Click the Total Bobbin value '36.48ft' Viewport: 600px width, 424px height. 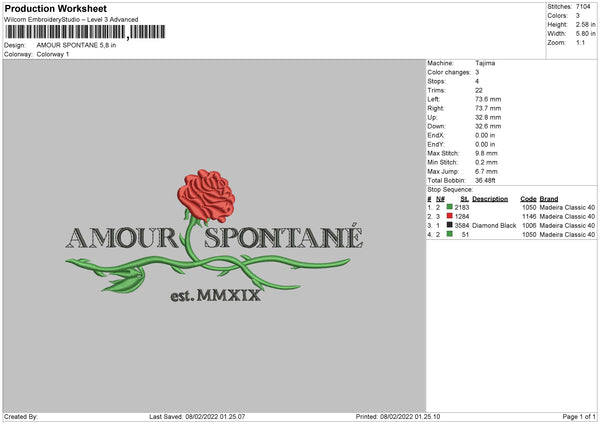coord(485,181)
